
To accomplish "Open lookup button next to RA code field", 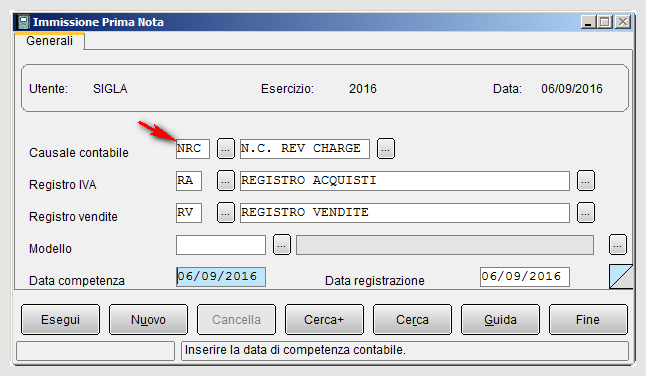I will tap(226, 180).
